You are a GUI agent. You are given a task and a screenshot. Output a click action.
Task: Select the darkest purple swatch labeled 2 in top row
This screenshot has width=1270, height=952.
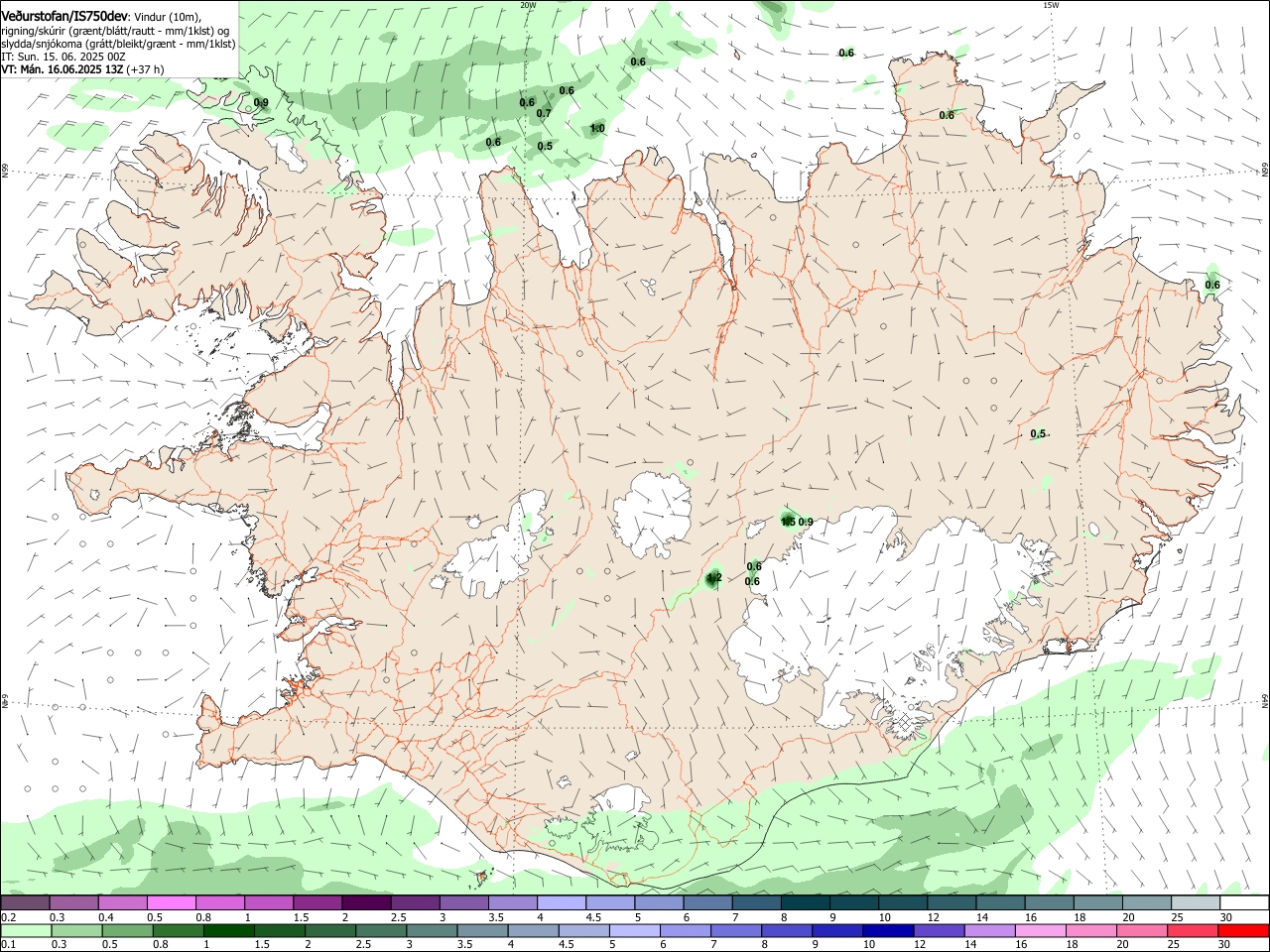click(365, 903)
